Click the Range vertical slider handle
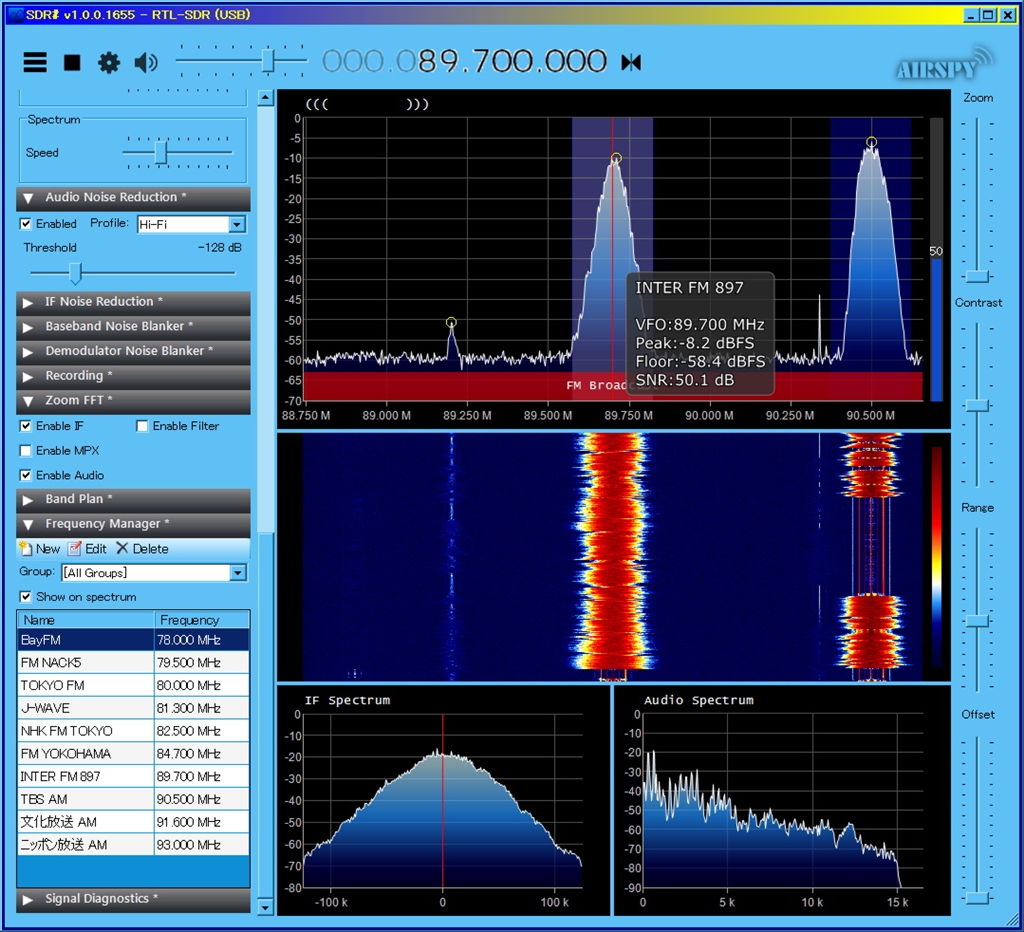 (978, 621)
